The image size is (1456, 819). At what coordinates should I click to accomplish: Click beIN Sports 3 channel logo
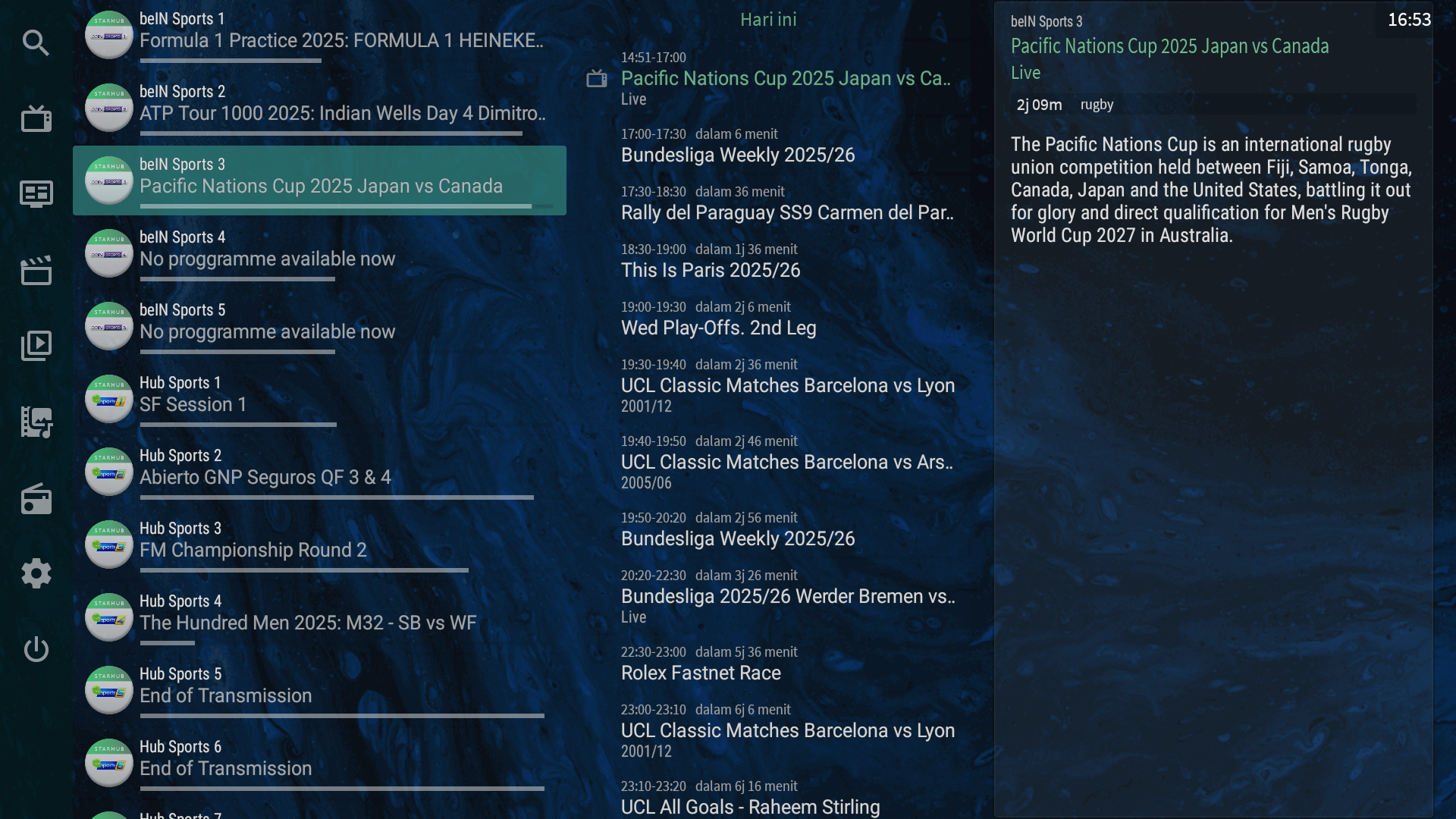109,180
